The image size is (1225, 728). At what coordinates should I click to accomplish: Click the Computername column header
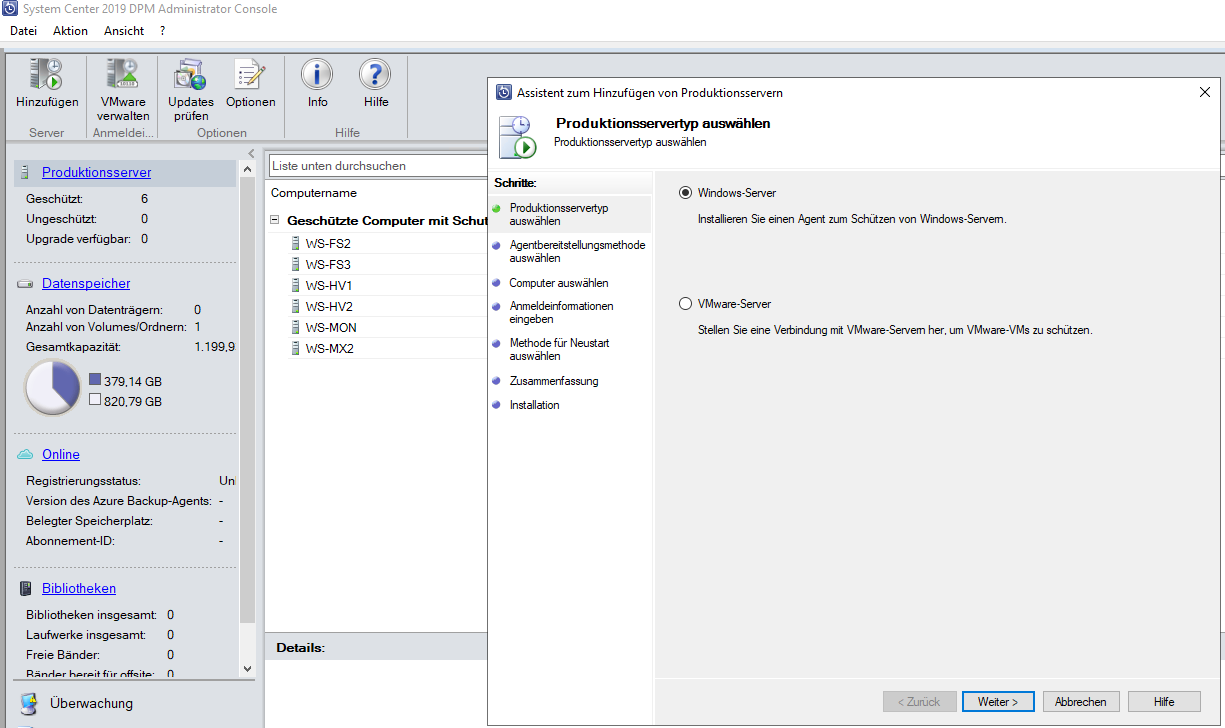[x=314, y=193]
